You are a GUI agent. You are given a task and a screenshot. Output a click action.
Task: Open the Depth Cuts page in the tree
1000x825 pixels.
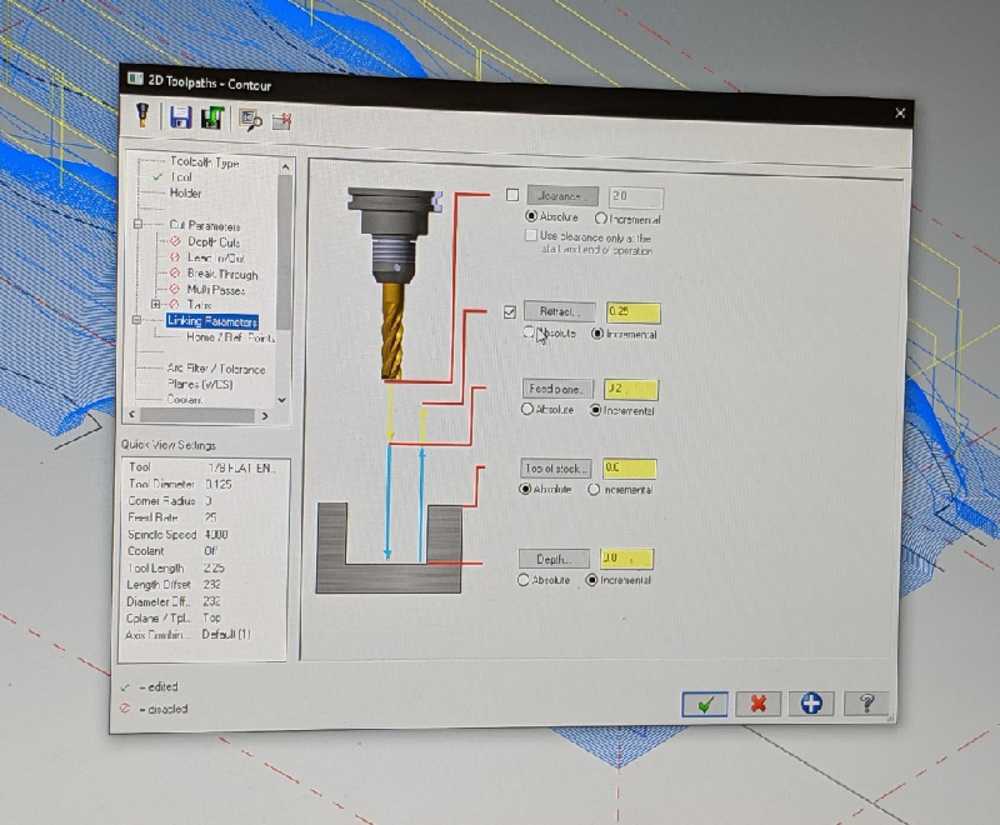coord(213,242)
